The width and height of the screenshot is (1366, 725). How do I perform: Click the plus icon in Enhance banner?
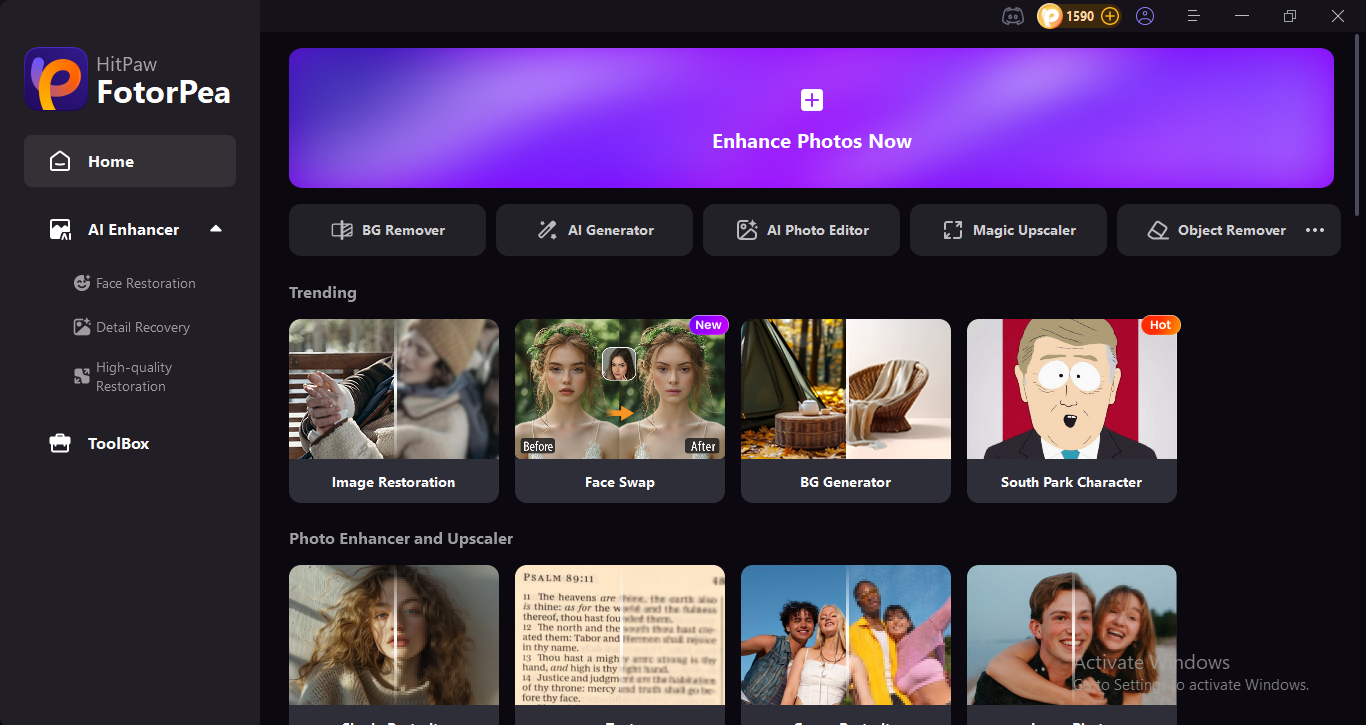click(811, 100)
